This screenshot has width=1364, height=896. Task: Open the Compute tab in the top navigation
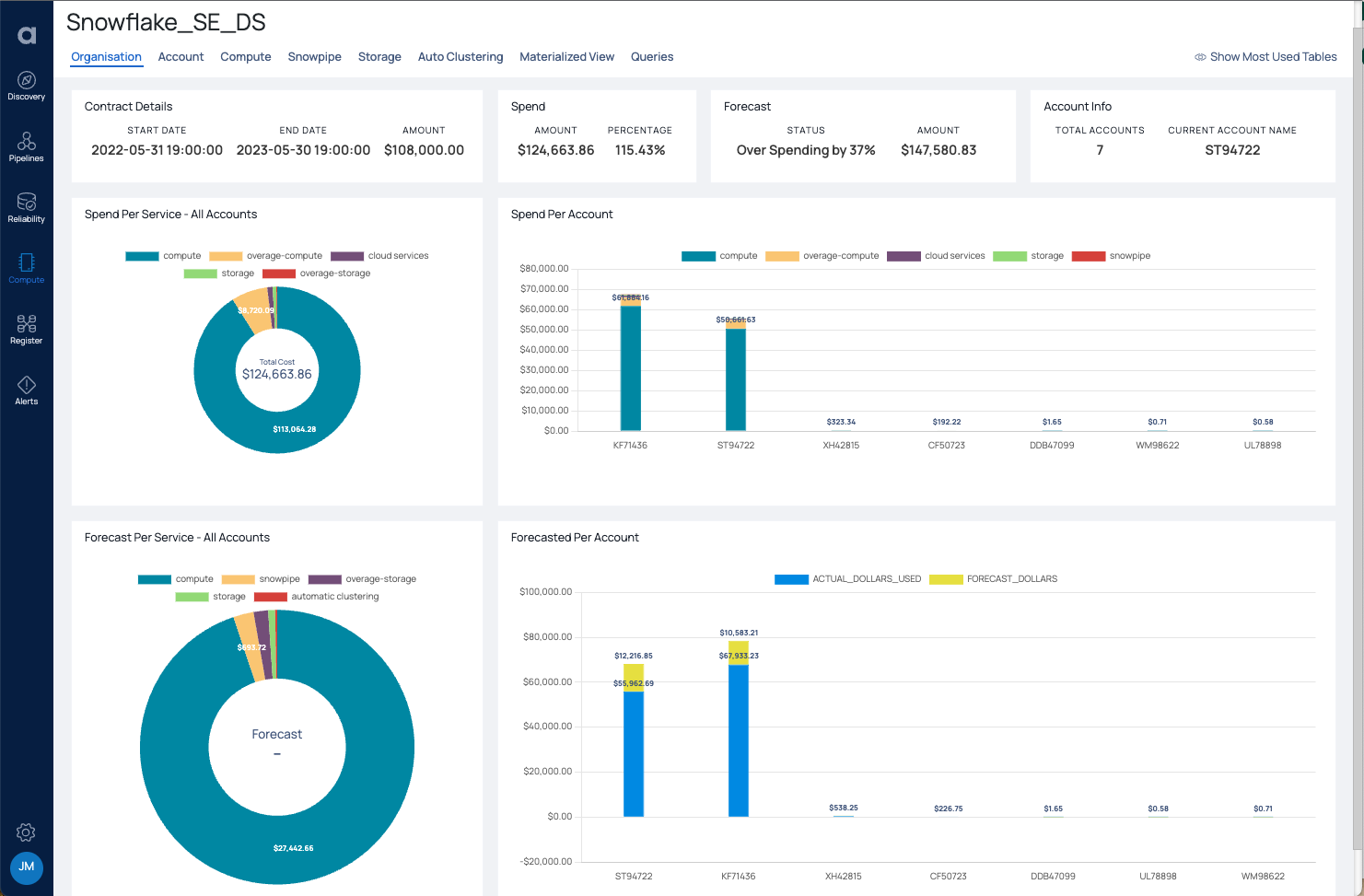tap(246, 57)
